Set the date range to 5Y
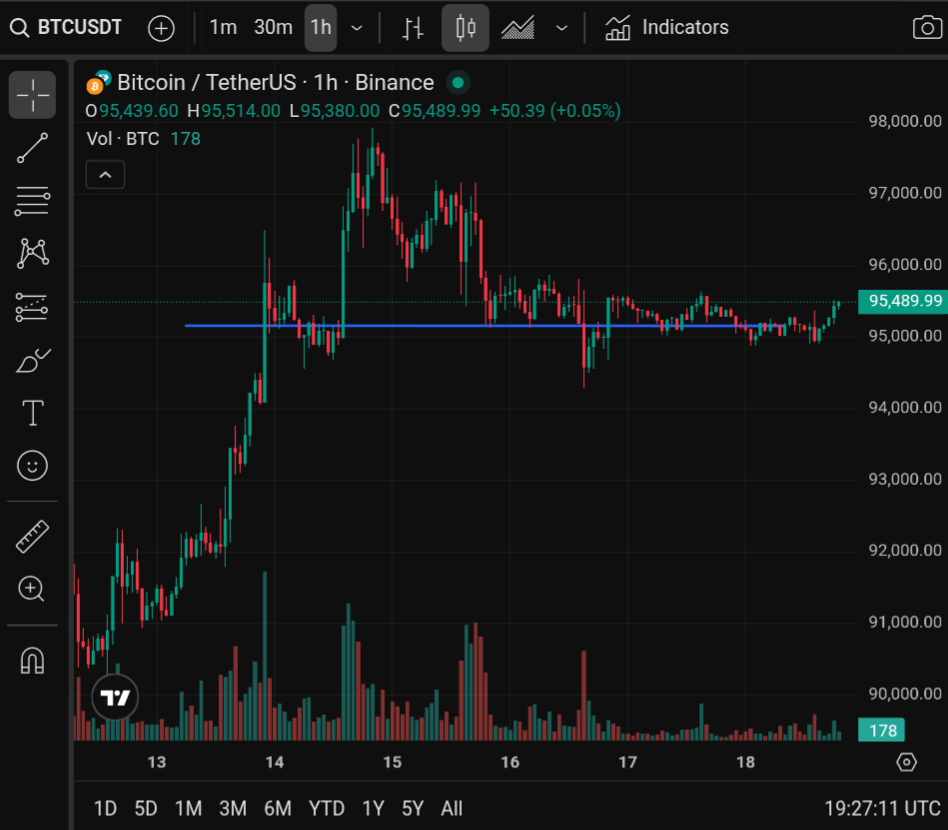 pos(413,808)
